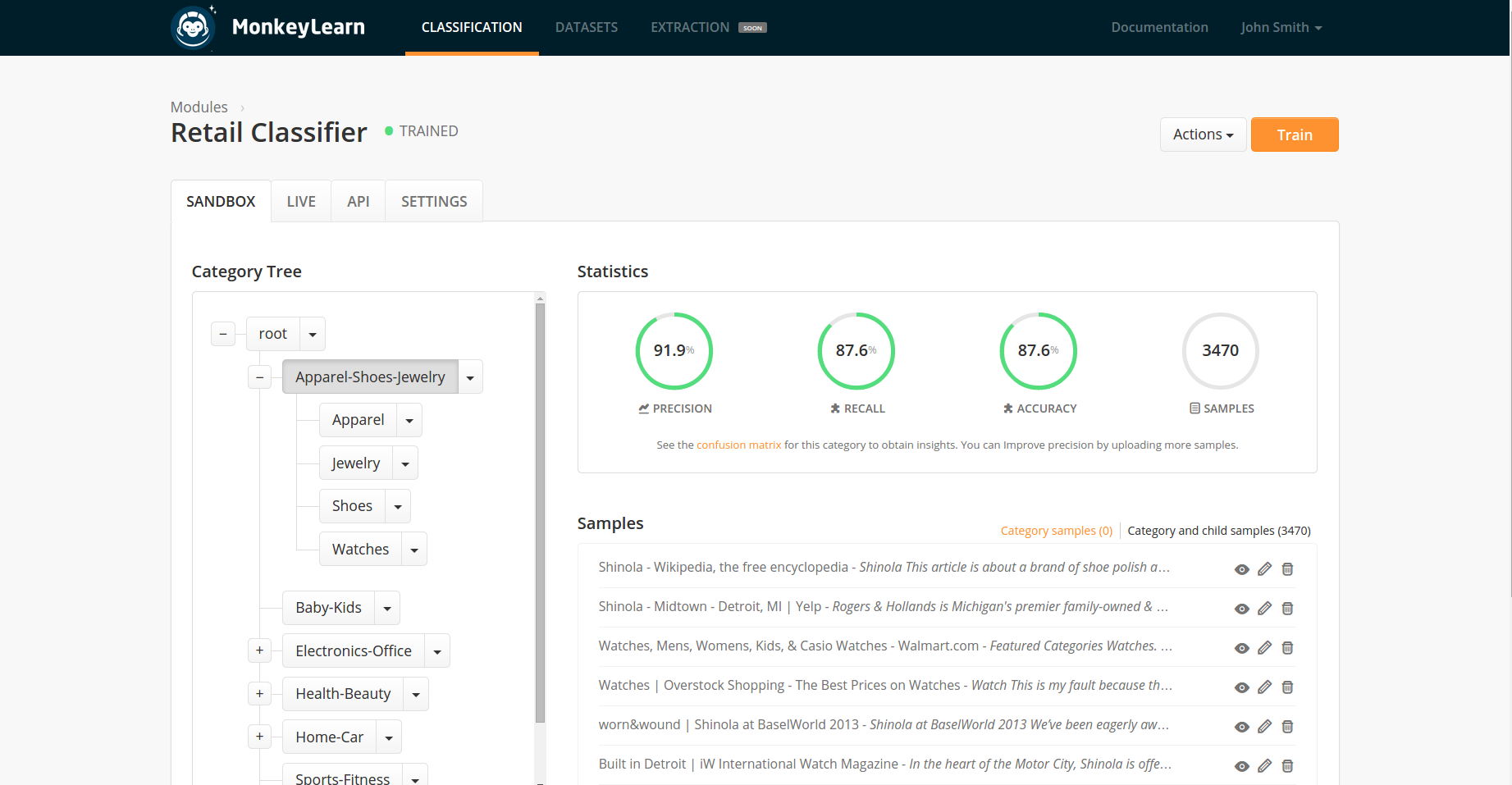Switch to the Settings tab

click(434, 201)
